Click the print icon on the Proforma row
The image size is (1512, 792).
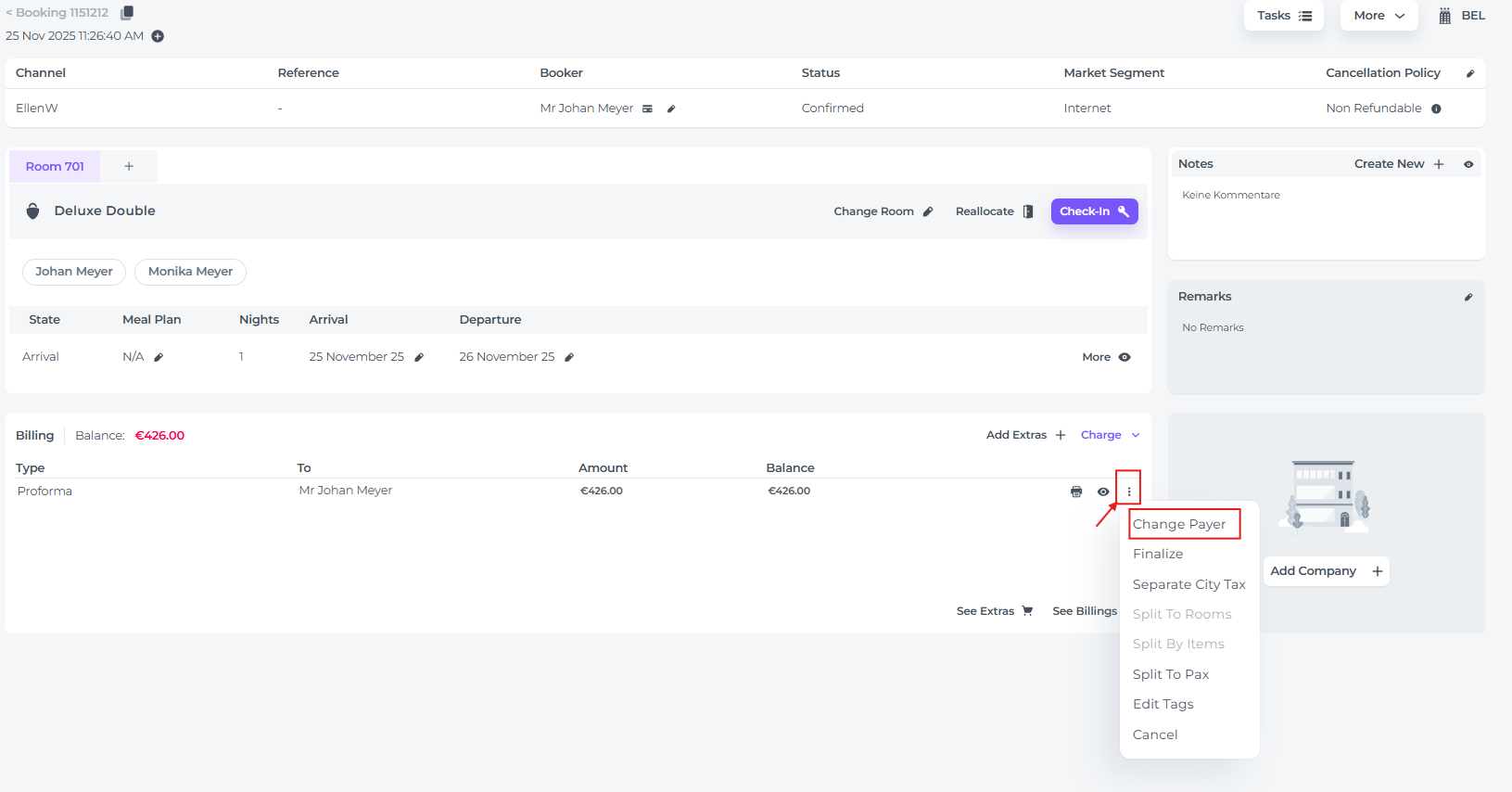point(1076,492)
